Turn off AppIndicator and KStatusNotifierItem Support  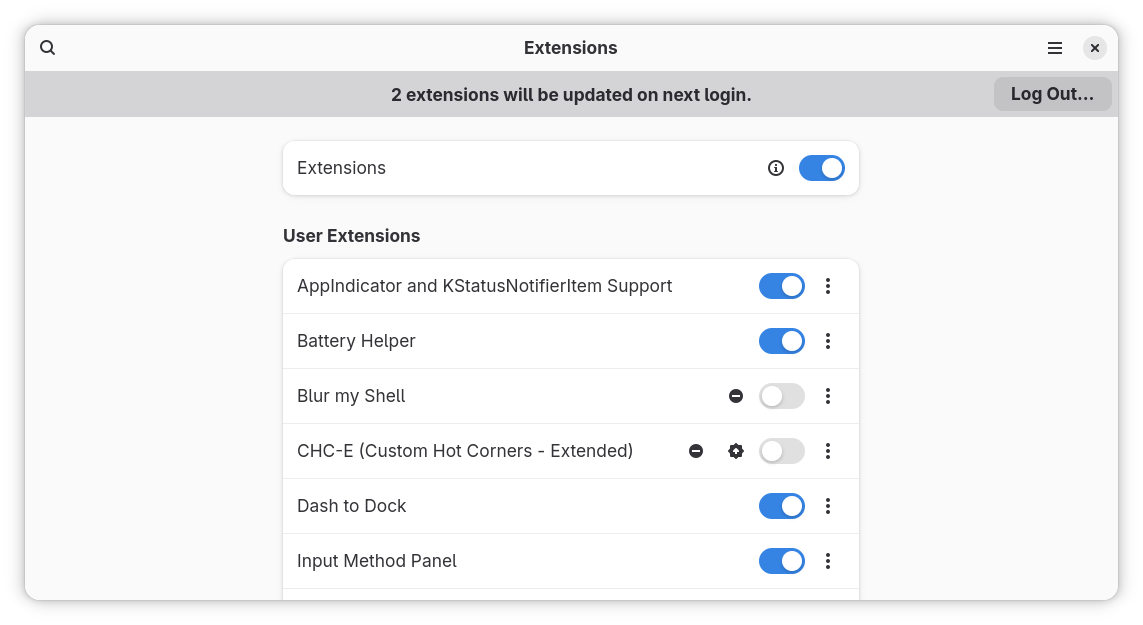coord(781,286)
